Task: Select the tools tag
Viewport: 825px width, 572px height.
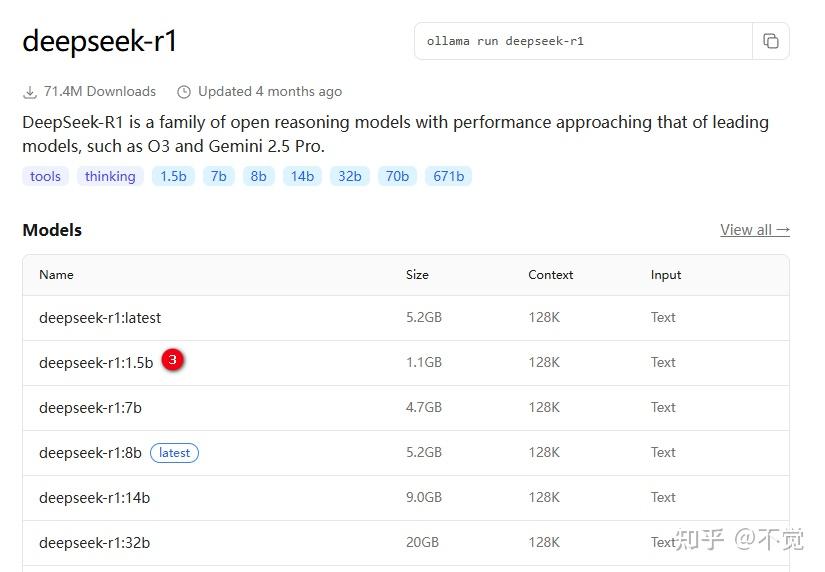Action: 45,177
